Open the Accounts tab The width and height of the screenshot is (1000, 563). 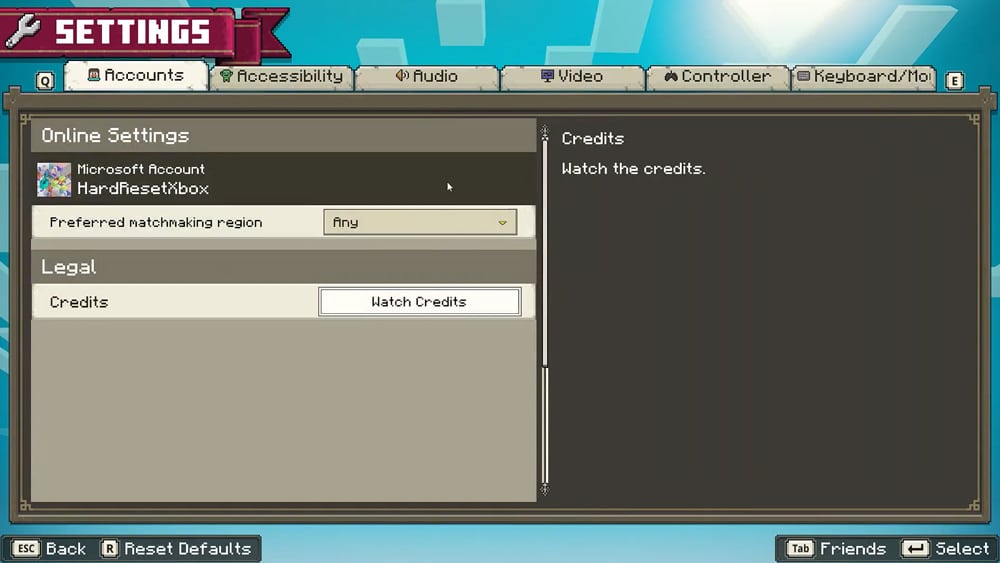[136, 76]
